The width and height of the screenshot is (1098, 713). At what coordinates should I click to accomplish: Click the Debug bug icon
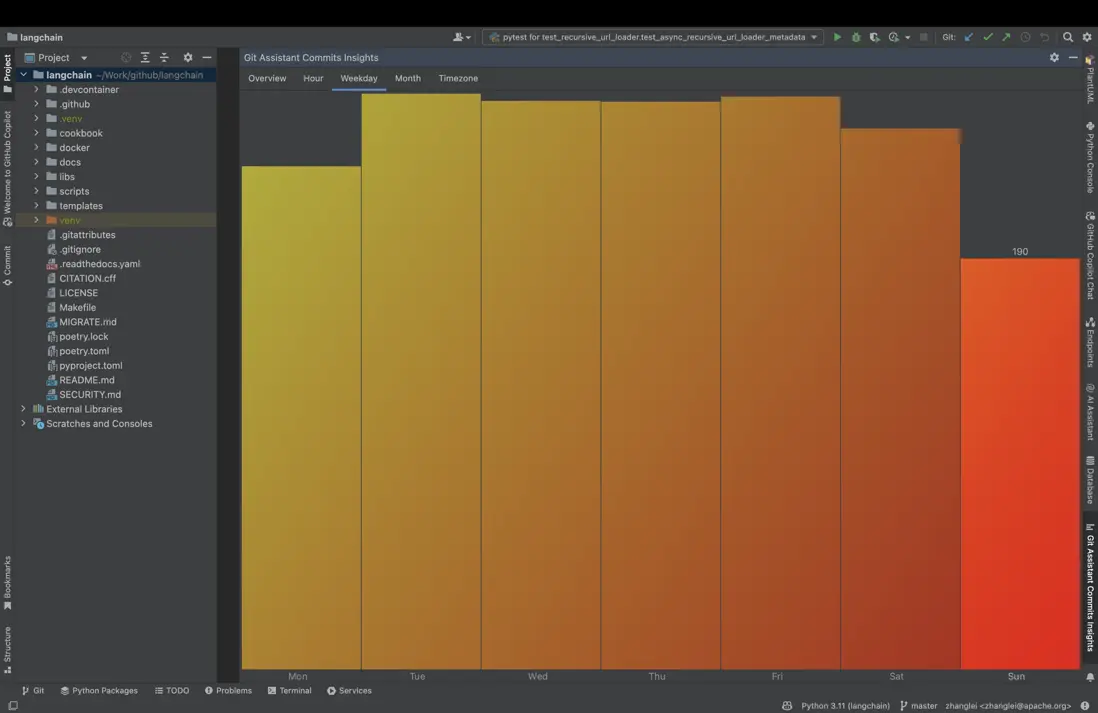coord(856,37)
